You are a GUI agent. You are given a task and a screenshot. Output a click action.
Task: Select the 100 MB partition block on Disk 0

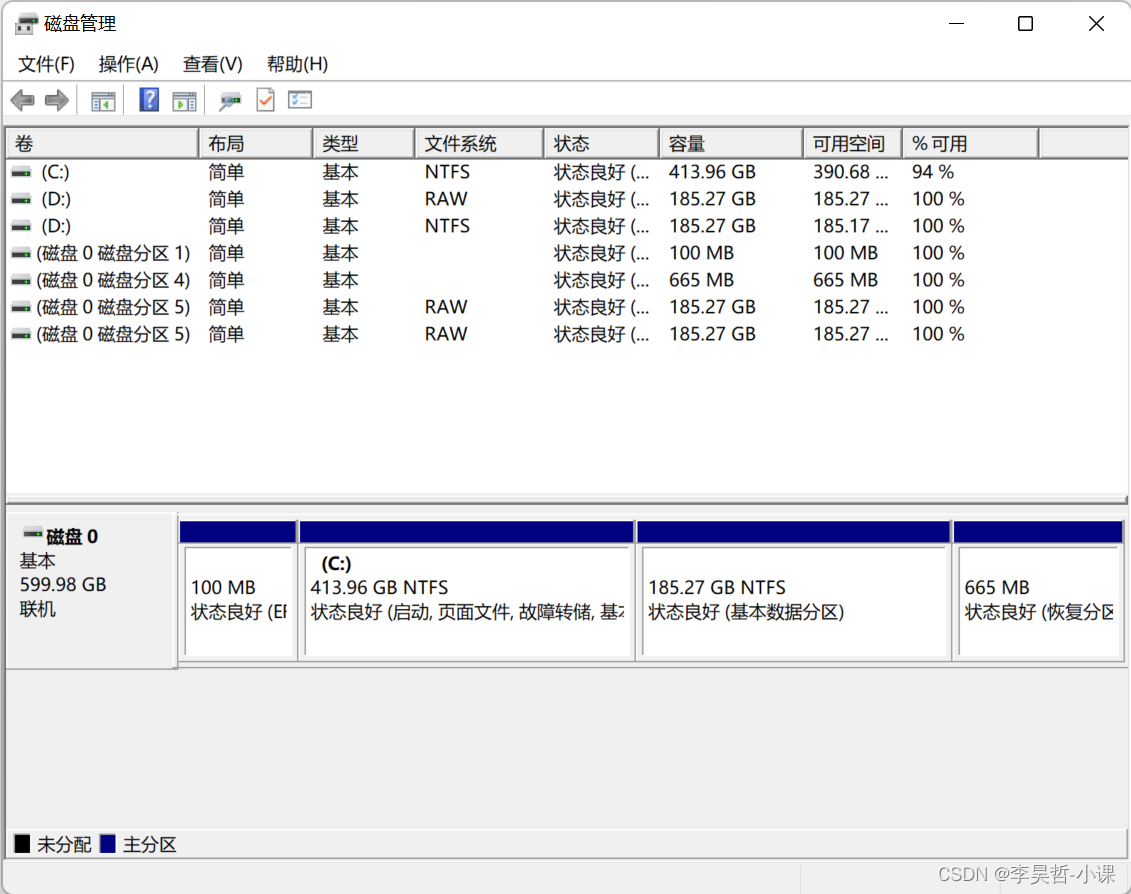(239, 600)
